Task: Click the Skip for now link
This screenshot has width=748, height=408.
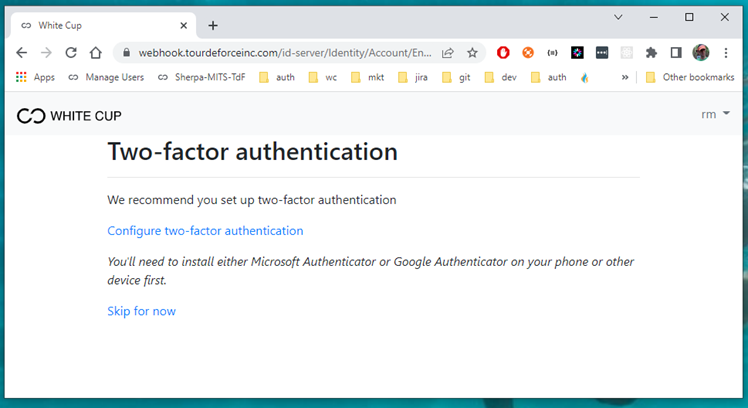Action: tap(141, 311)
